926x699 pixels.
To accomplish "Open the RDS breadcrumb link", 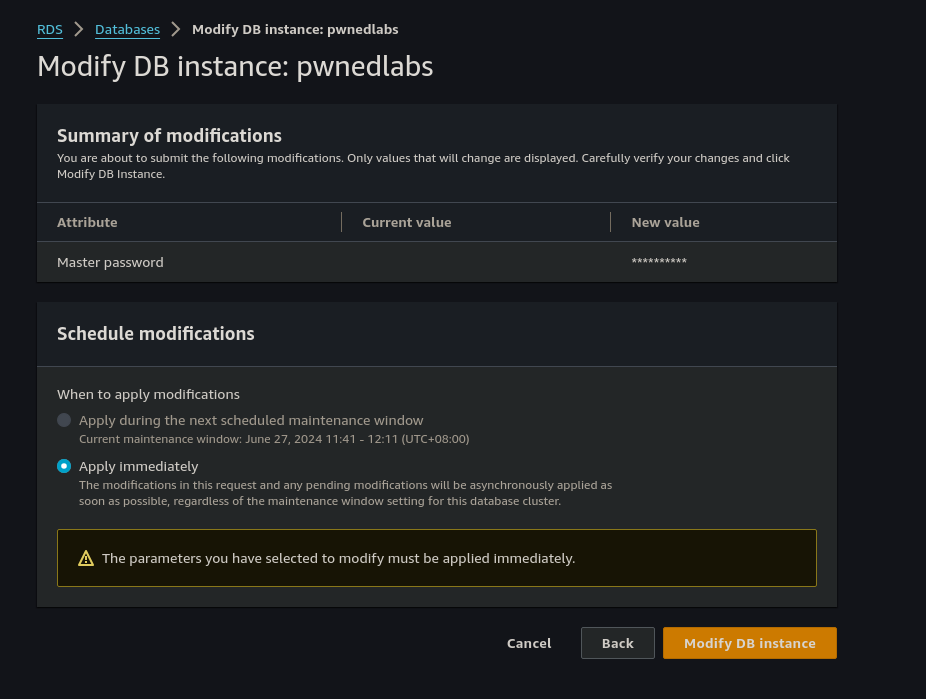I will pos(50,30).
